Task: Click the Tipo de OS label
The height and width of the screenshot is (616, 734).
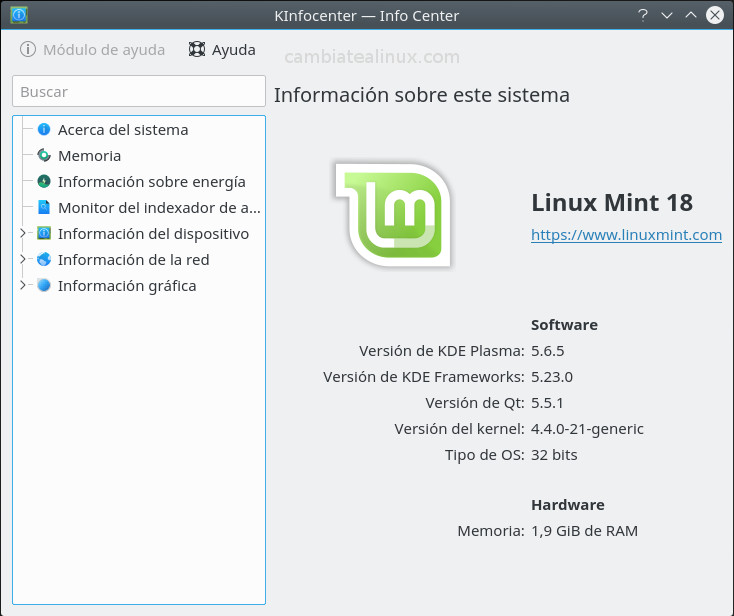Action: (484, 455)
